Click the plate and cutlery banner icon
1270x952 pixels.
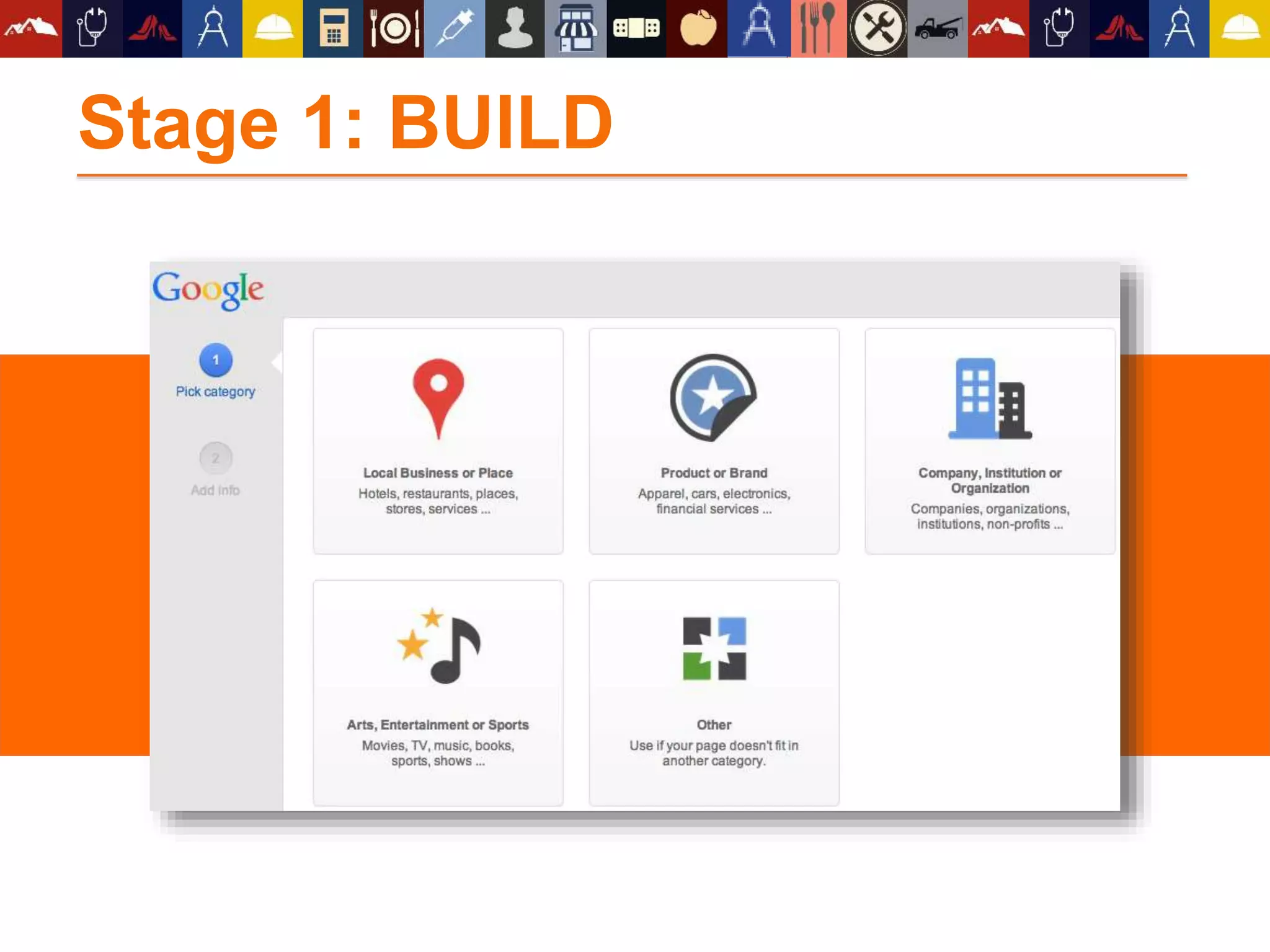[394, 29]
